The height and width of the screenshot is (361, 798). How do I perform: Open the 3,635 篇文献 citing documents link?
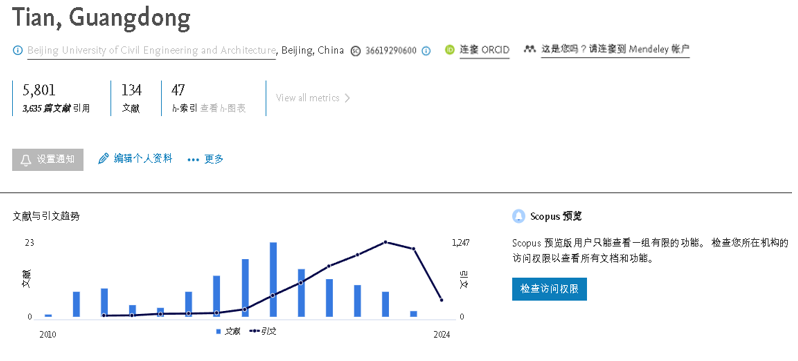click(x=47, y=108)
